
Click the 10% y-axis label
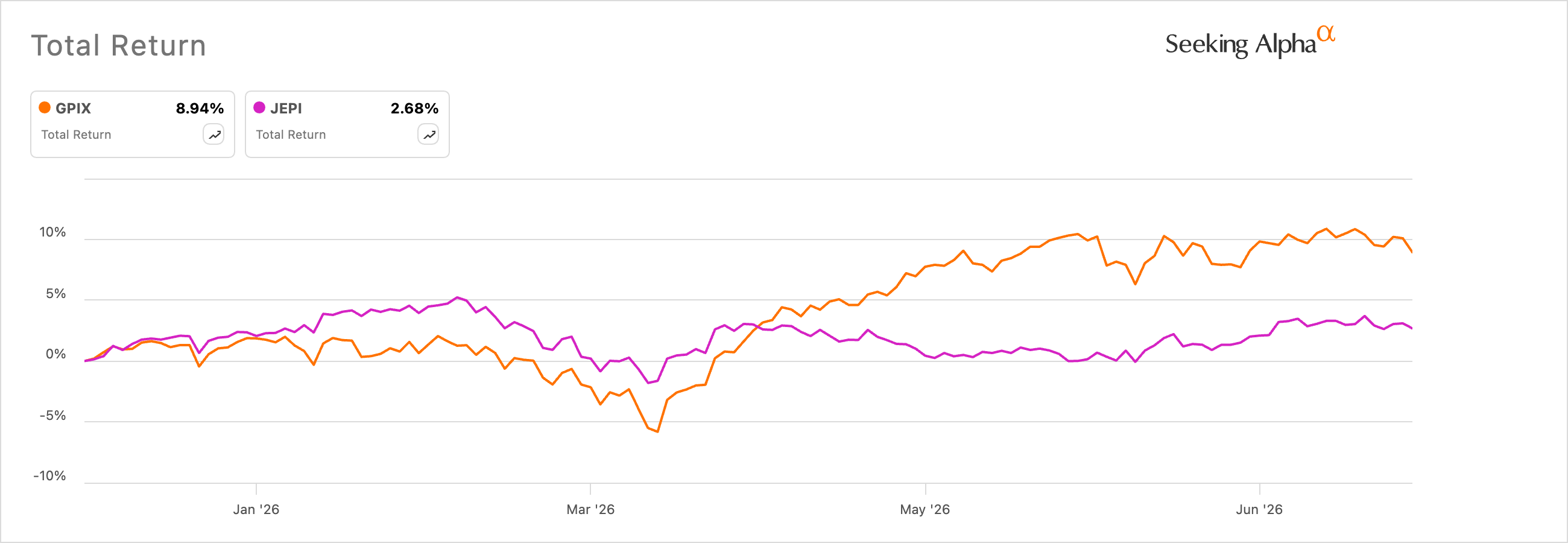pos(52,232)
